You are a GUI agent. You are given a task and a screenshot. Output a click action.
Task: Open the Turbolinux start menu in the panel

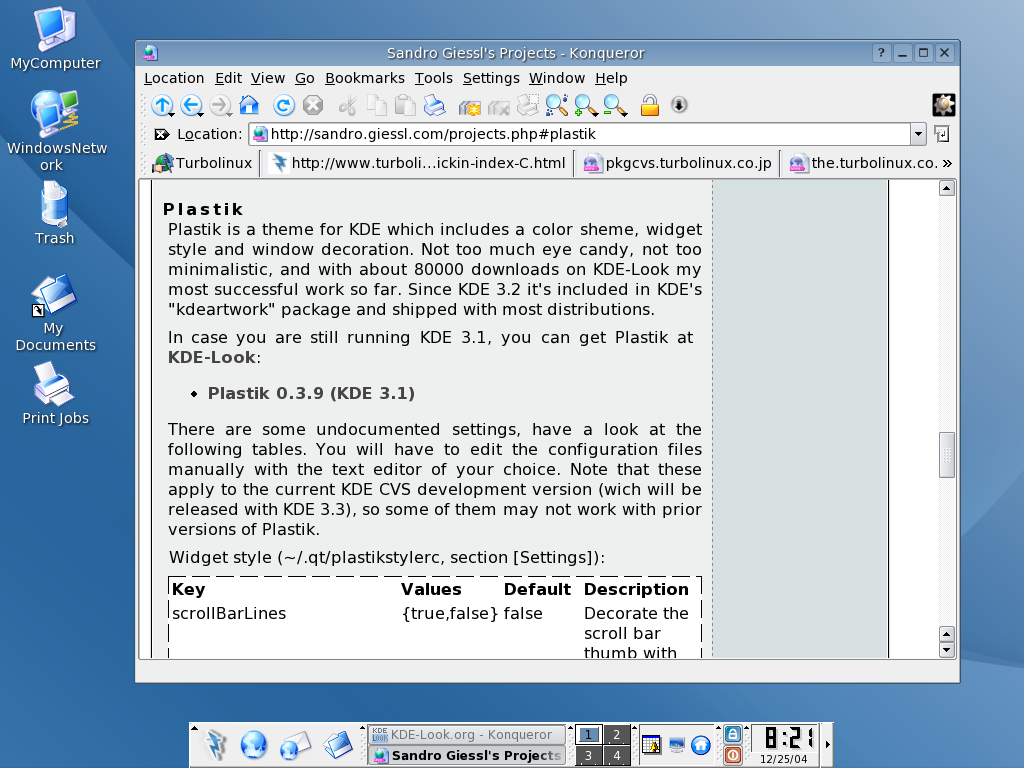216,744
